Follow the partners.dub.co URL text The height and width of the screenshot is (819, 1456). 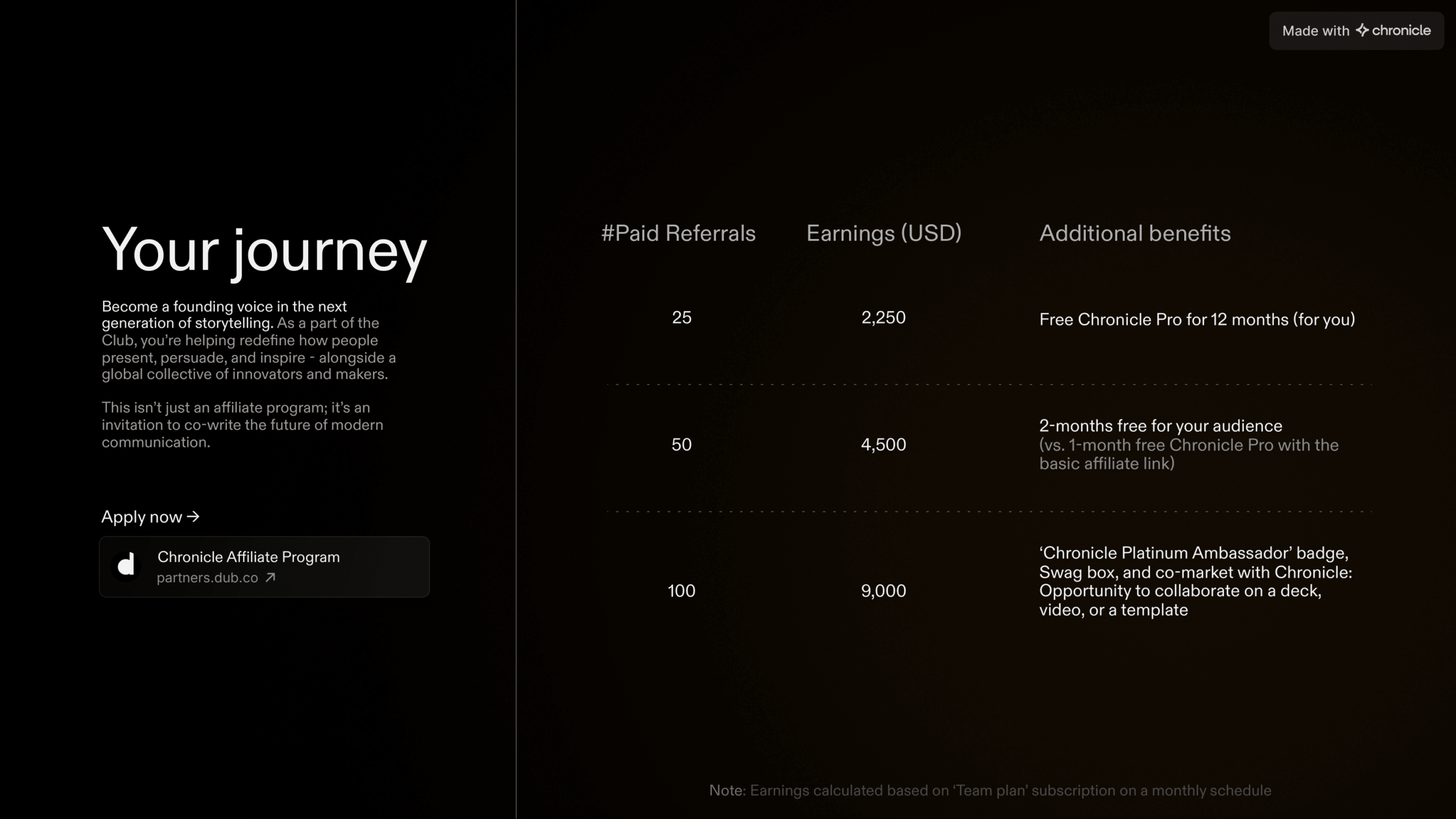[x=207, y=577]
